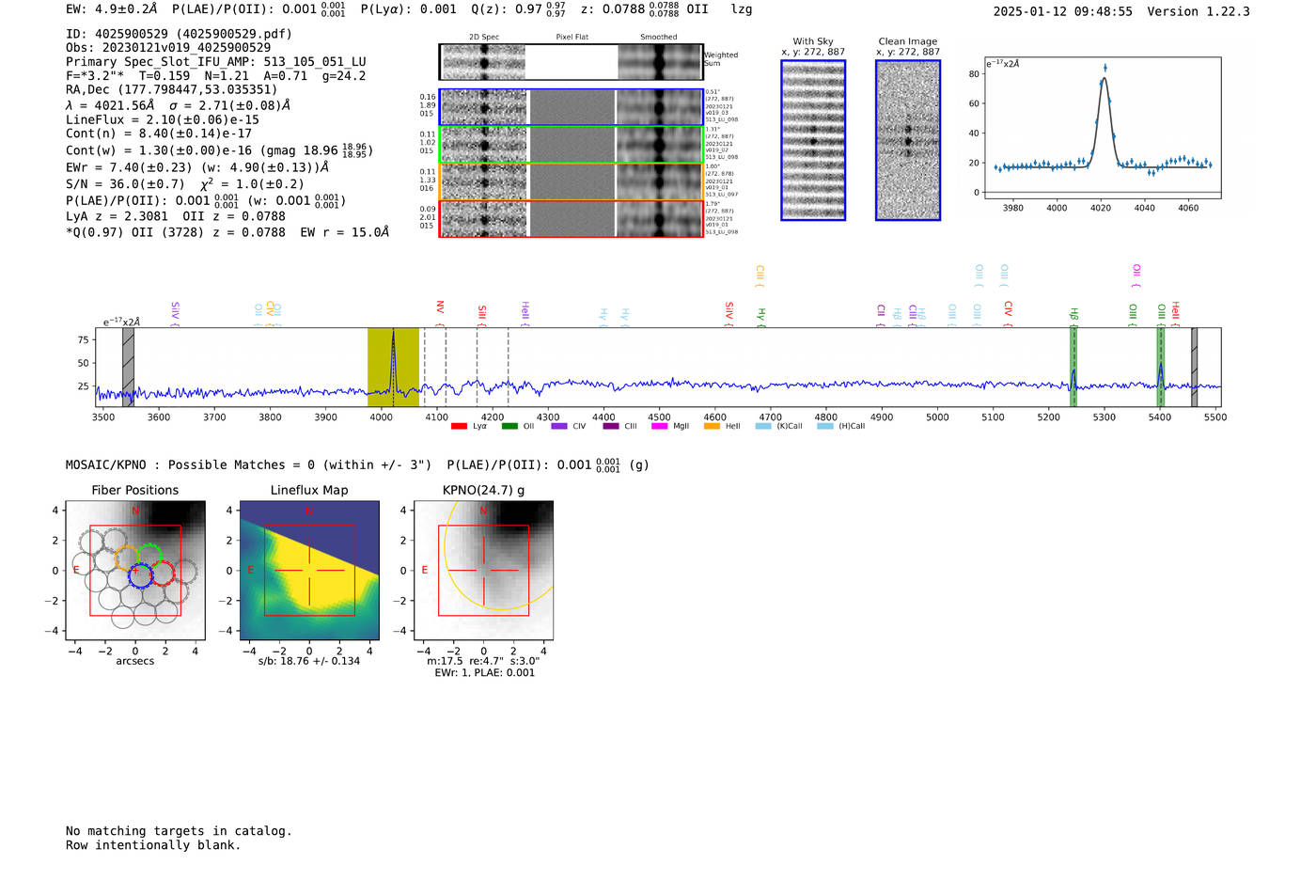Viewport: 1316px width, 896px height.
Task: Click the red Lyα legend swatch
Action: (x=459, y=426)
